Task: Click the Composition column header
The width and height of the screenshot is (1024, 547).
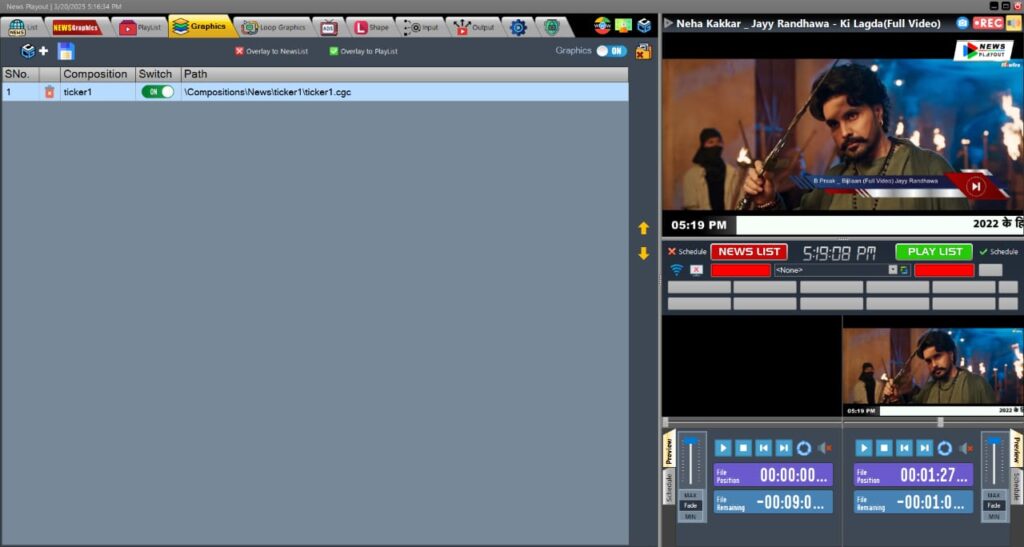Action: (97, 74)
